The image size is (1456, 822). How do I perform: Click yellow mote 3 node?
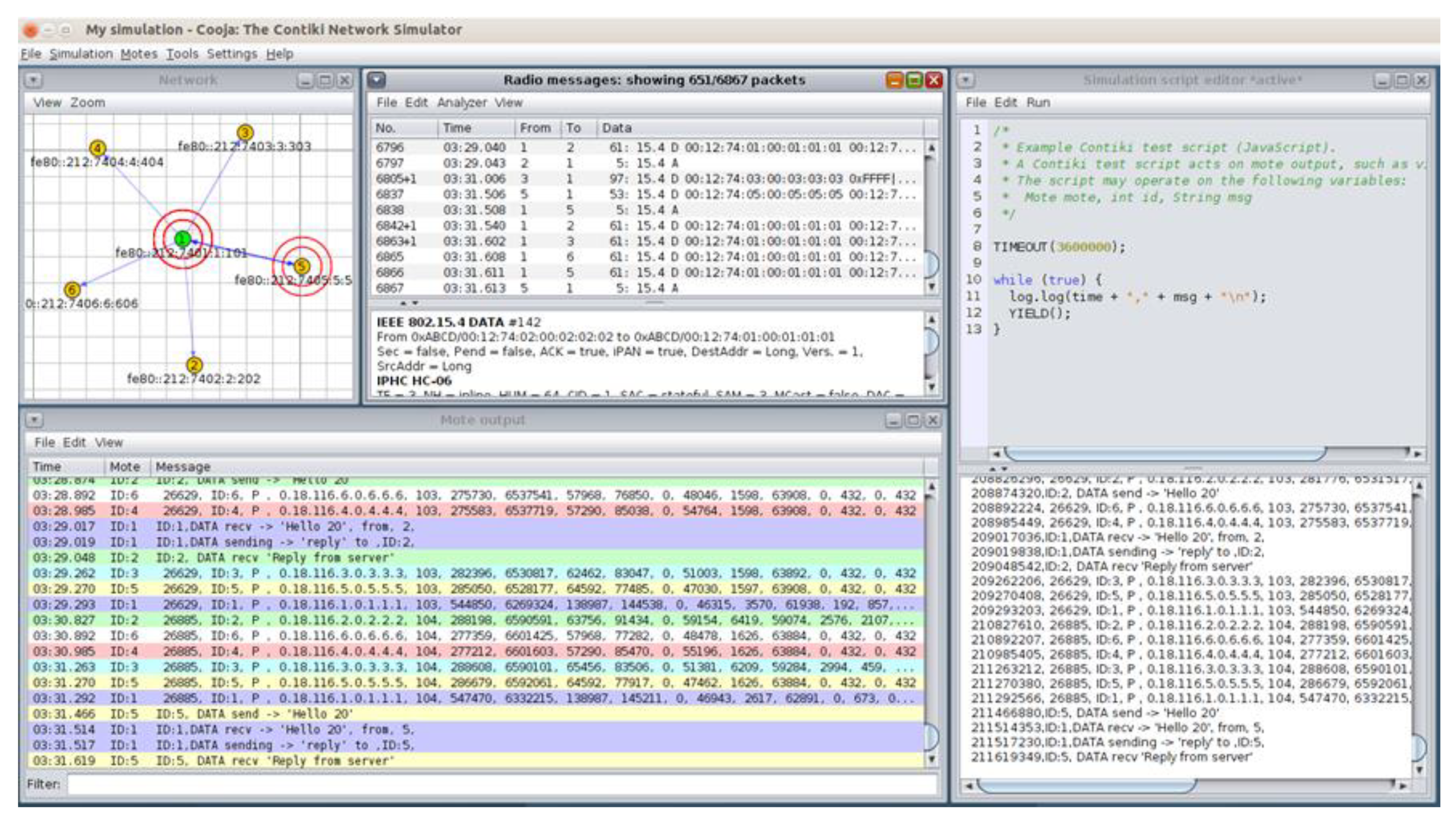pyautogui.click(x=244, y=132)
